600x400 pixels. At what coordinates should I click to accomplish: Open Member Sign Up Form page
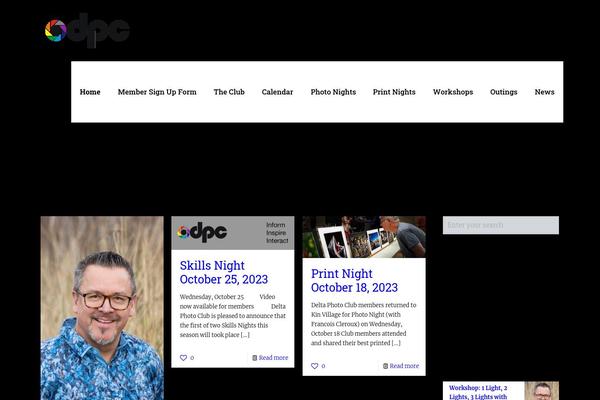[157, 92]
